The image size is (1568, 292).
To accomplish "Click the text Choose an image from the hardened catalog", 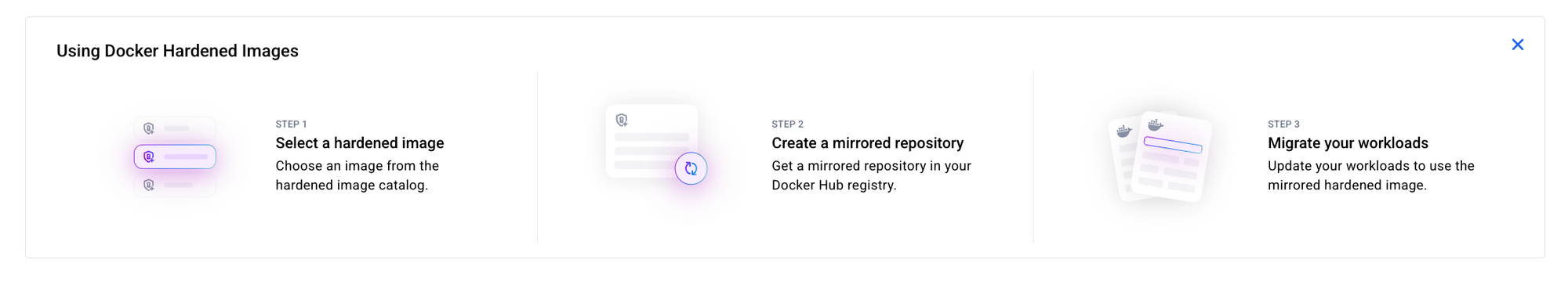I will pos(358,175).
